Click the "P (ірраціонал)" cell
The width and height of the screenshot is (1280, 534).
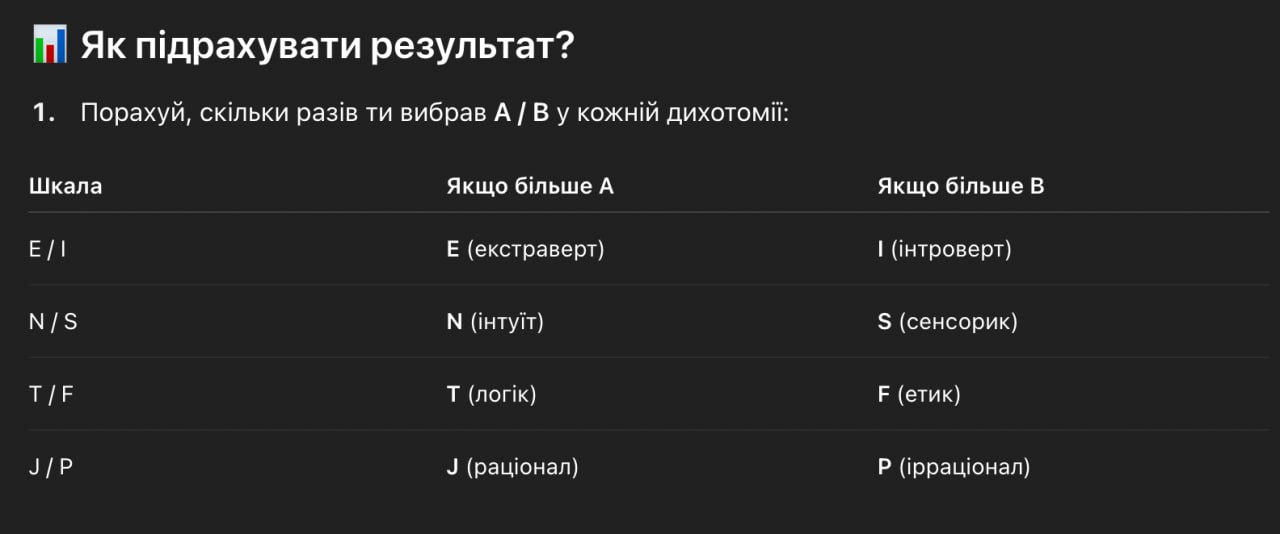[x=954, y=467]
